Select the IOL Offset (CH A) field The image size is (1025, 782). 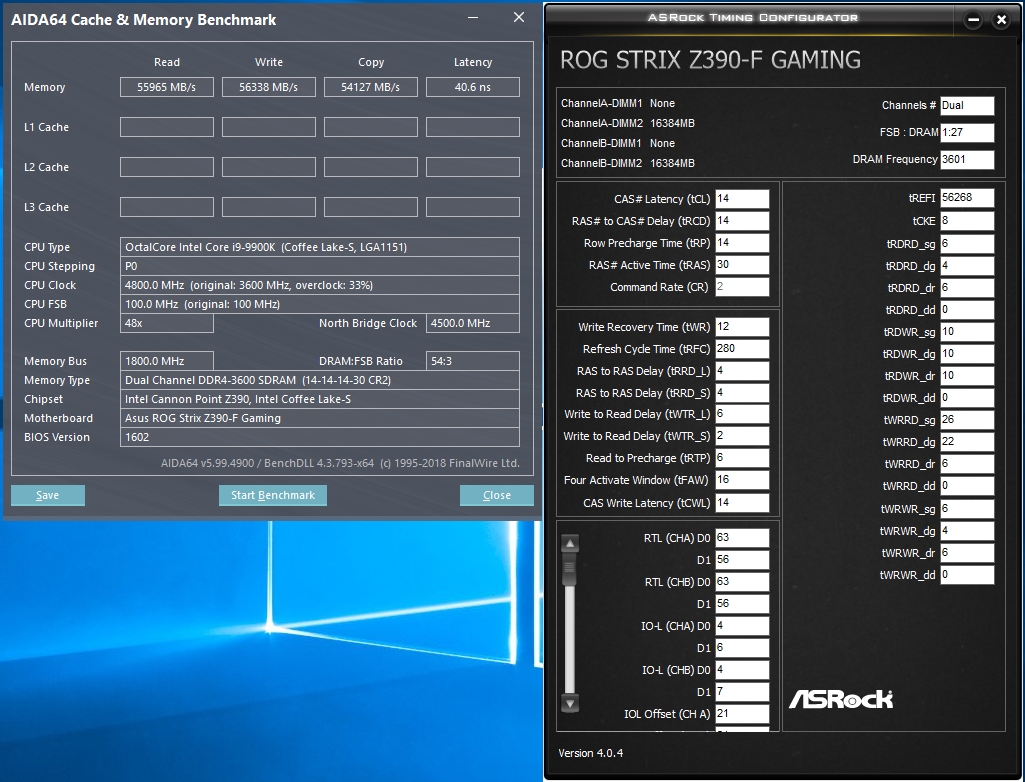pos(742,714)
